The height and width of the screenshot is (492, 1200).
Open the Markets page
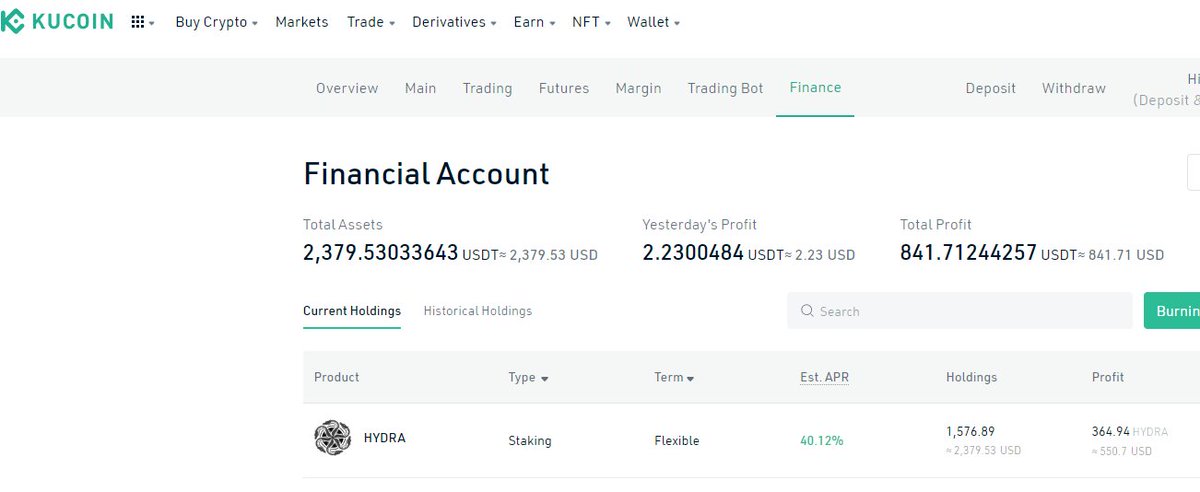(302, 22)
